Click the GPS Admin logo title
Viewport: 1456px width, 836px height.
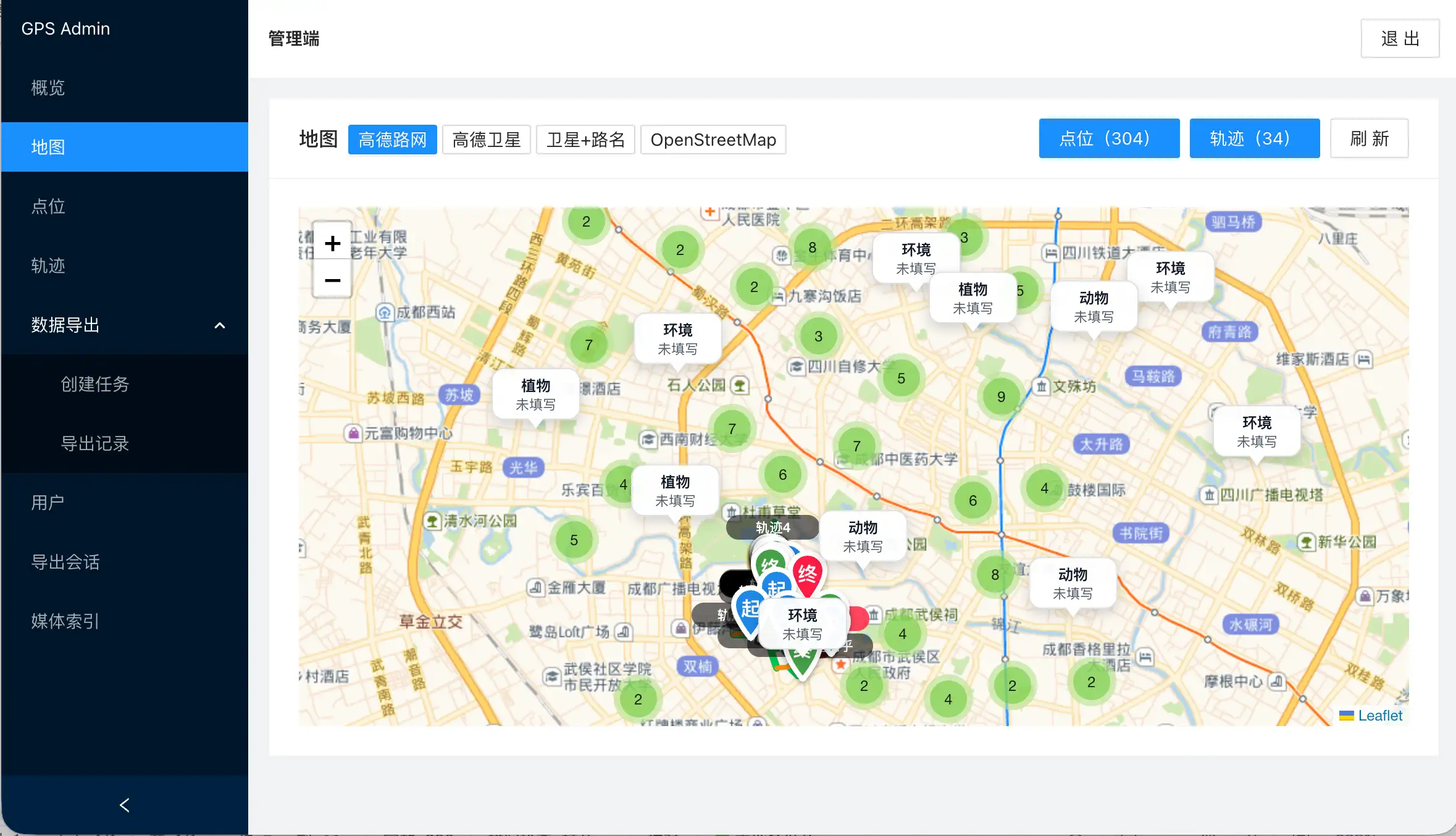tap(65, 28)
